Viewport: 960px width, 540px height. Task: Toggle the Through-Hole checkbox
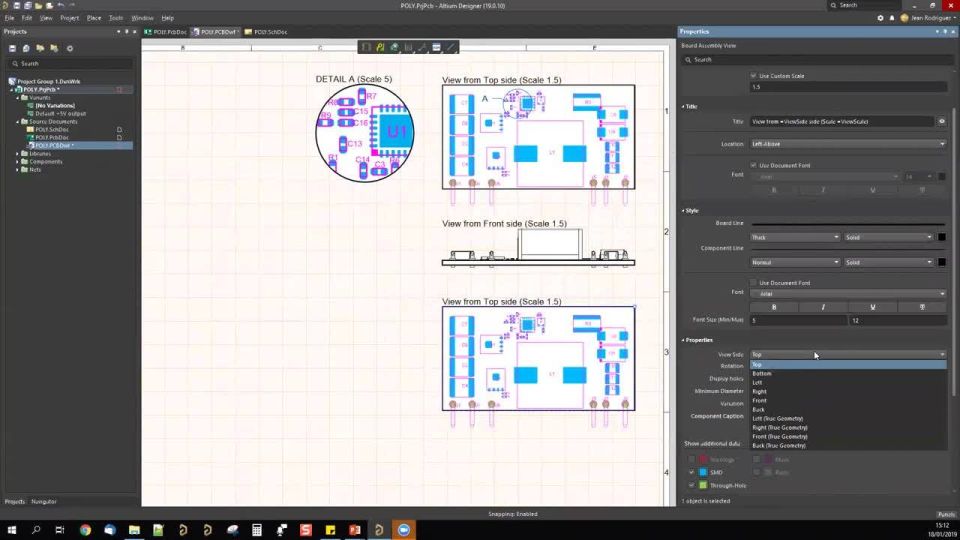pos(692,486)
